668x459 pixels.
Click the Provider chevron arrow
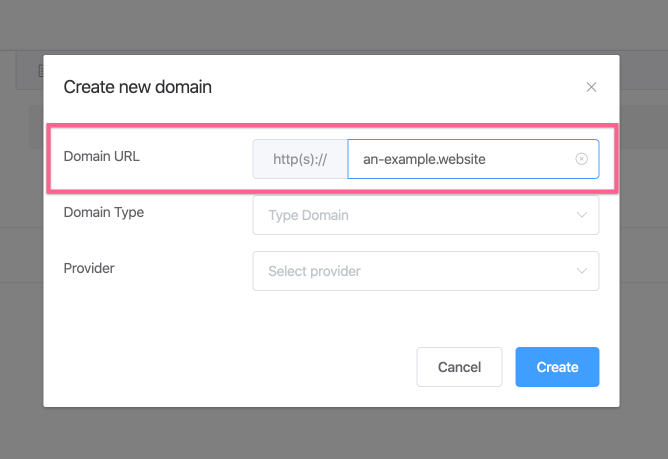[582, 271]
